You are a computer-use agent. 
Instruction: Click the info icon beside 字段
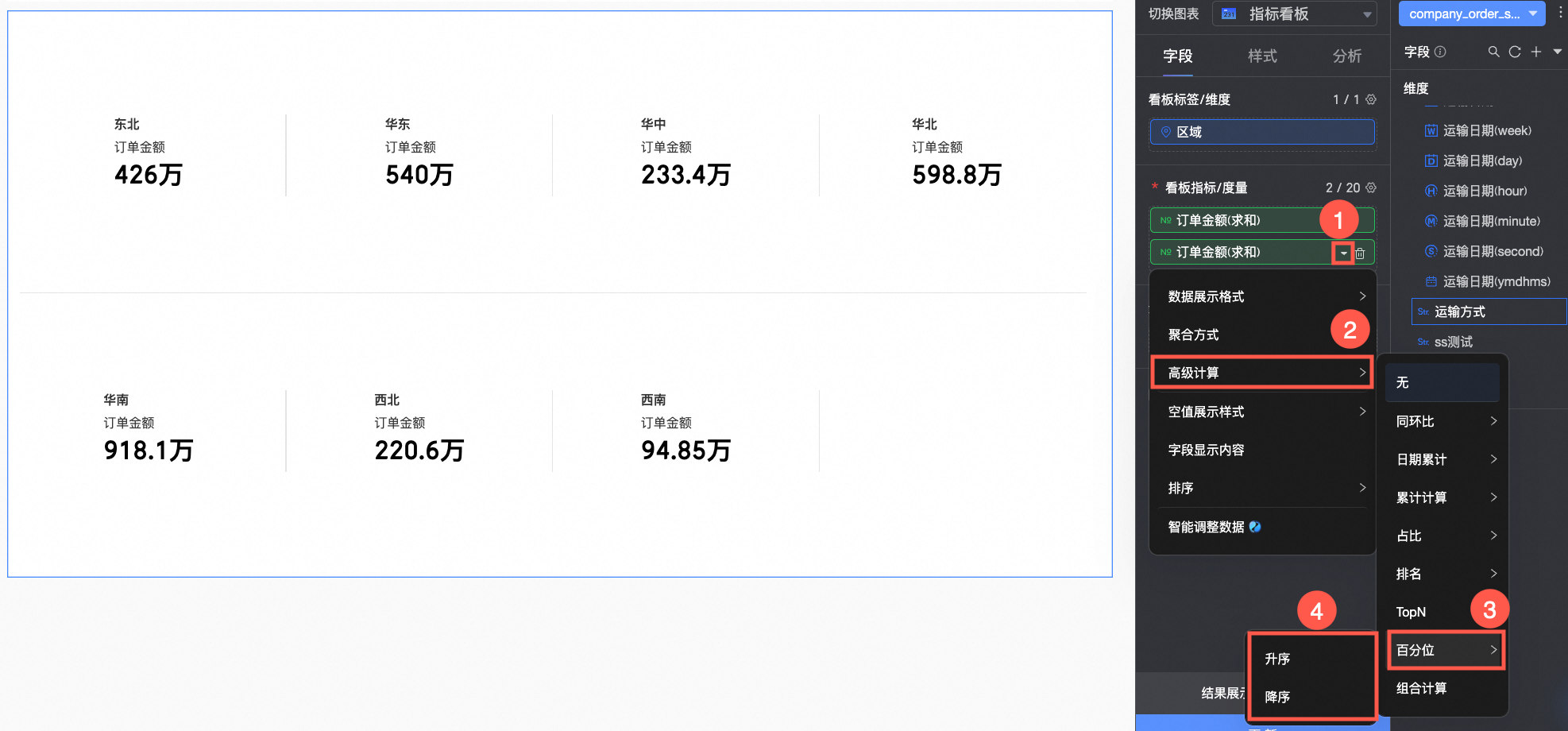[x=1440, y=52]
